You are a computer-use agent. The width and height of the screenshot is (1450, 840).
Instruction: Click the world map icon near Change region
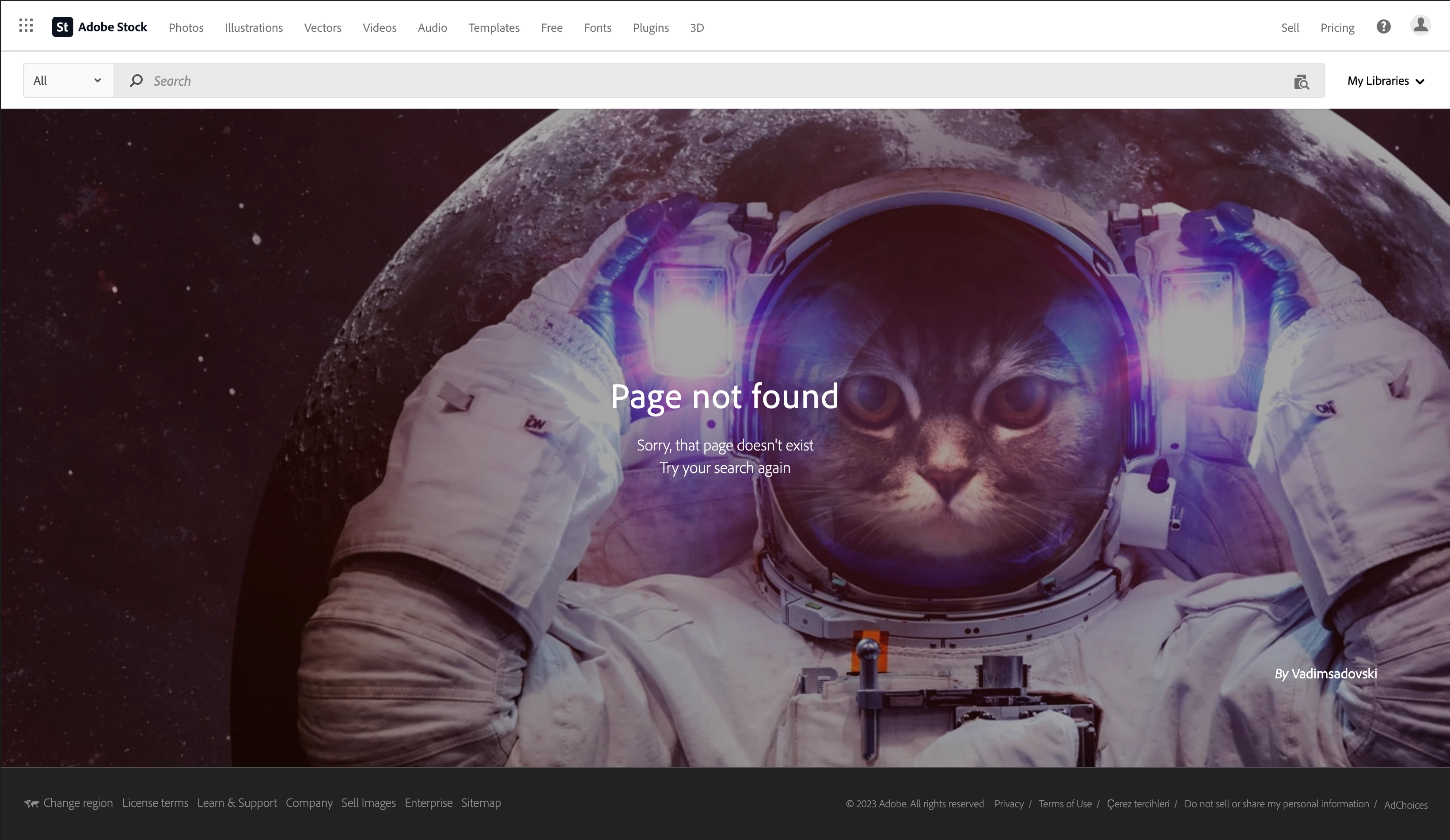(31, 803)
